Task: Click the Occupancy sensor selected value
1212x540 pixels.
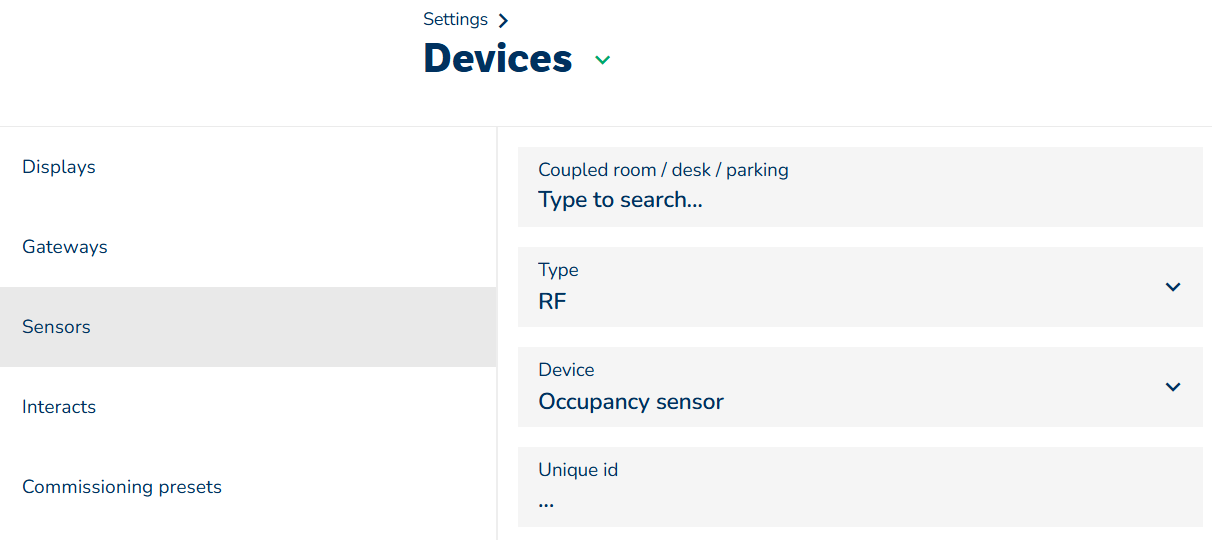Action: click(x=631, y=402)
